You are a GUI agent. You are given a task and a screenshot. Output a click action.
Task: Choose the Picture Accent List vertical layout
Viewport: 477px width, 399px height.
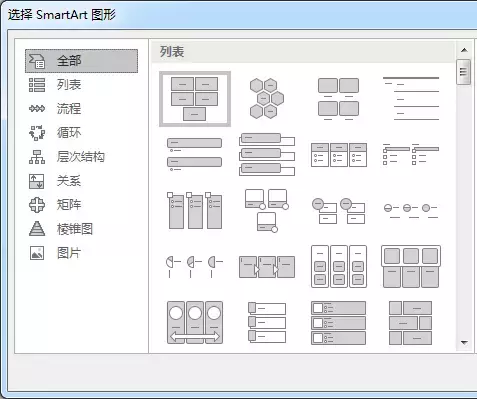pos(267,322)
